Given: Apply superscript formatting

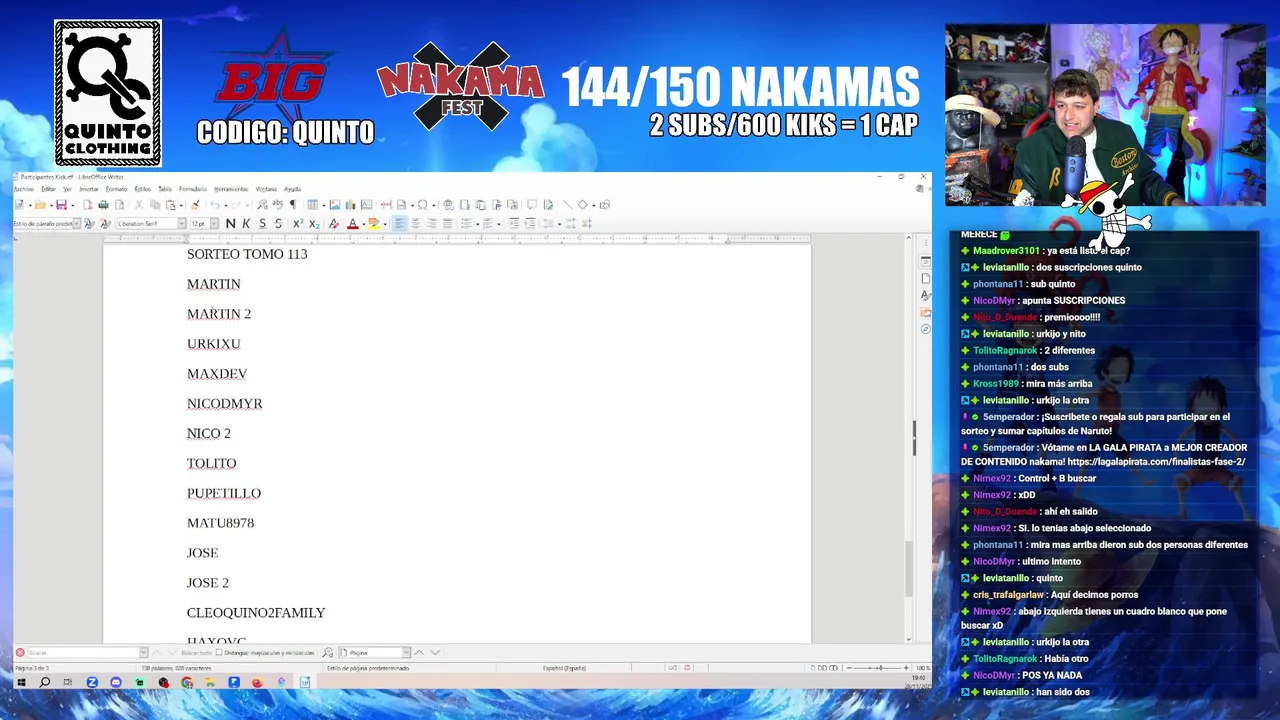Looking at the screenshot, I should (298, 224).
